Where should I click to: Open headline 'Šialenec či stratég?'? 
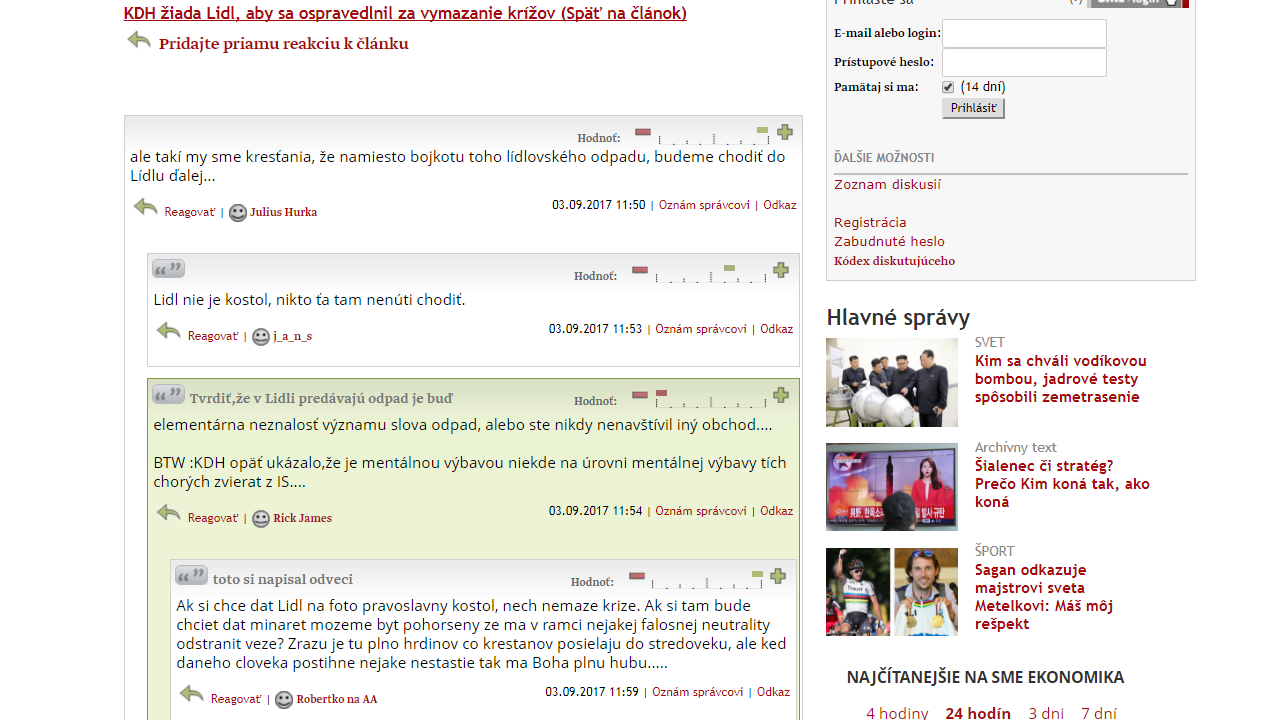coord(1062,484)
